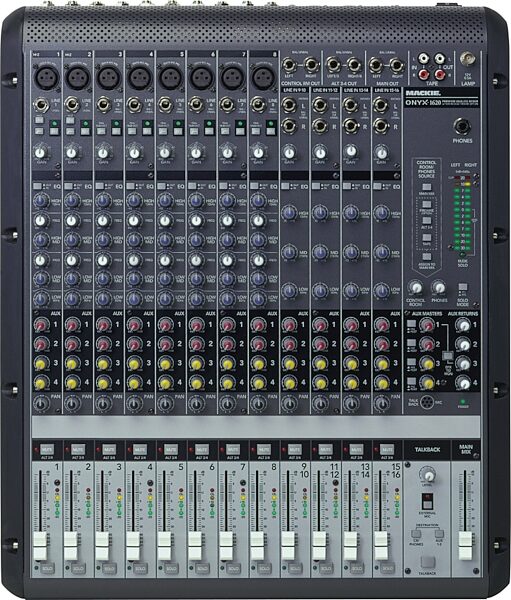
Task: Click the channel 8 XLR mic input
Action: click(264, 77)
